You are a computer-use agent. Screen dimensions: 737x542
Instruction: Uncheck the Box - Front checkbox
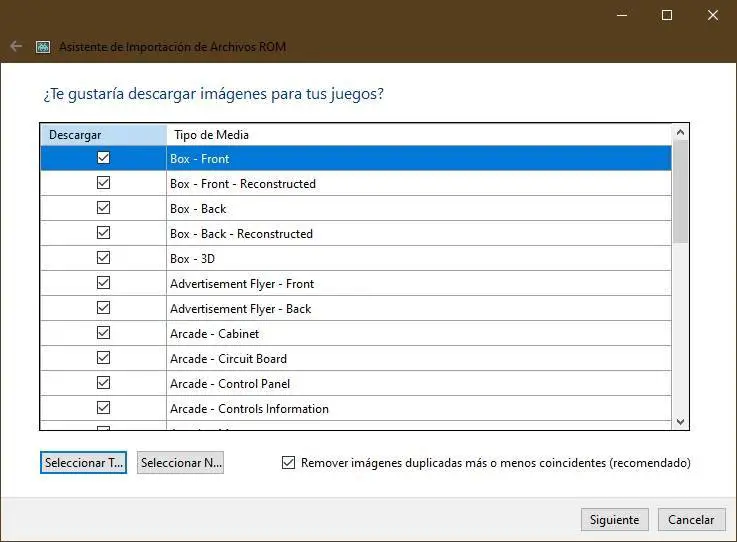(x=103, y=157)
